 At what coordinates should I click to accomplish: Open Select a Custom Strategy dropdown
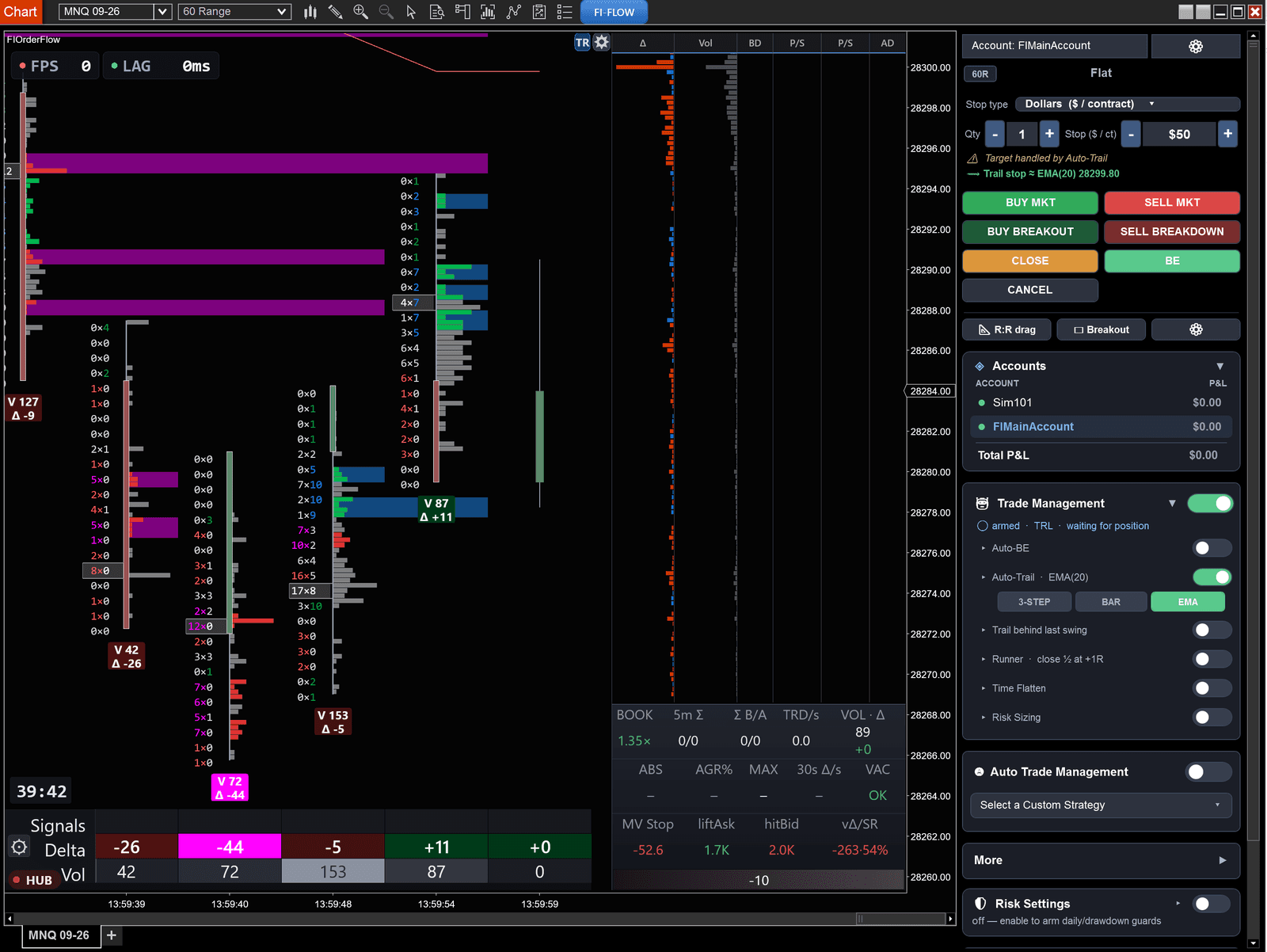[x=1101, y=805]
